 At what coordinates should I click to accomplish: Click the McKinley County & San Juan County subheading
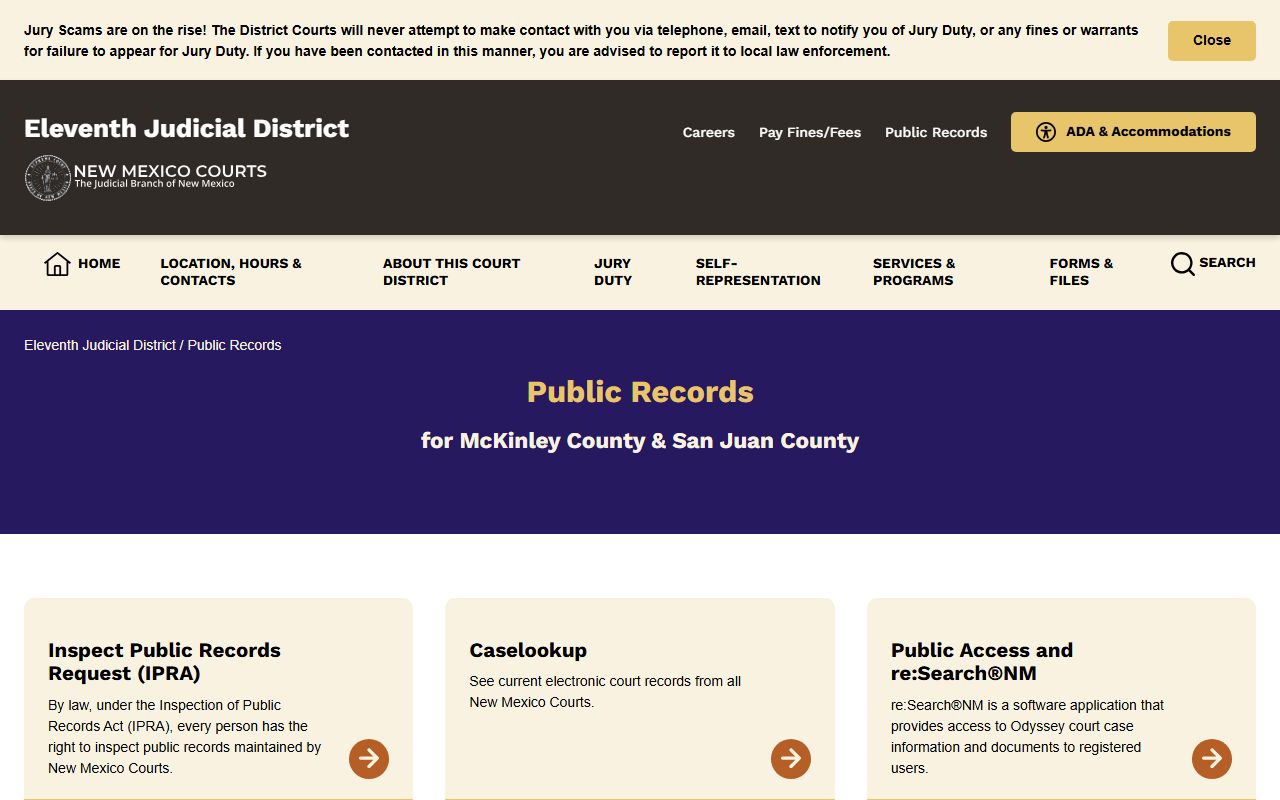tap(640, 441)
